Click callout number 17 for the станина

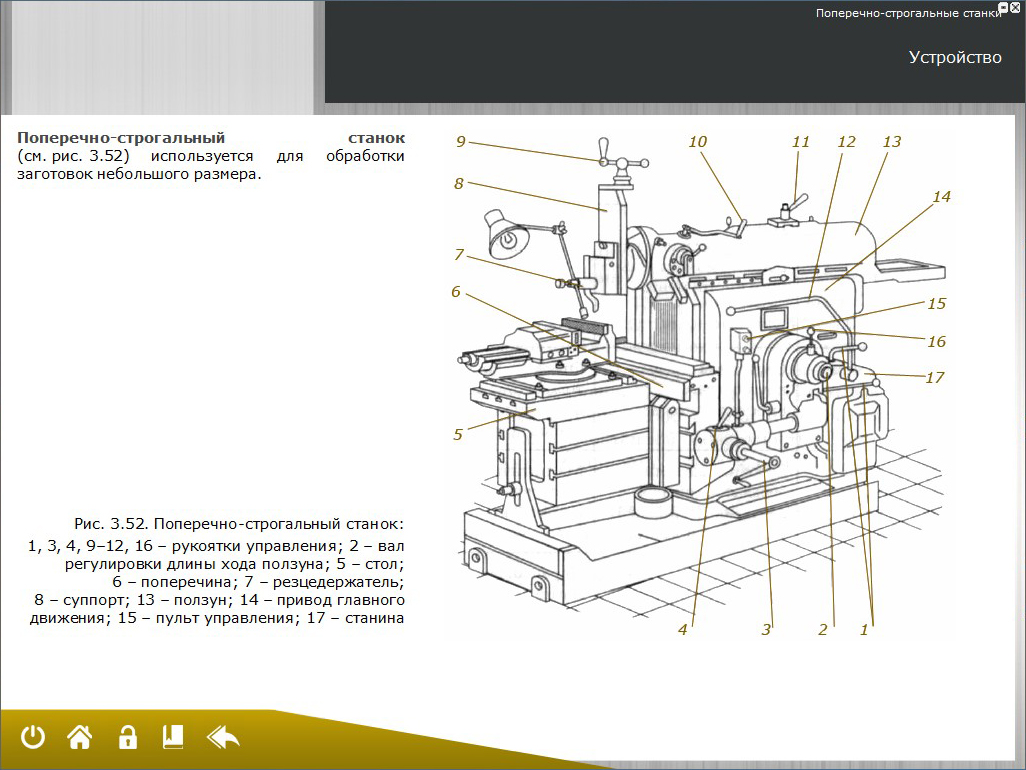click(x=935, y=378)
